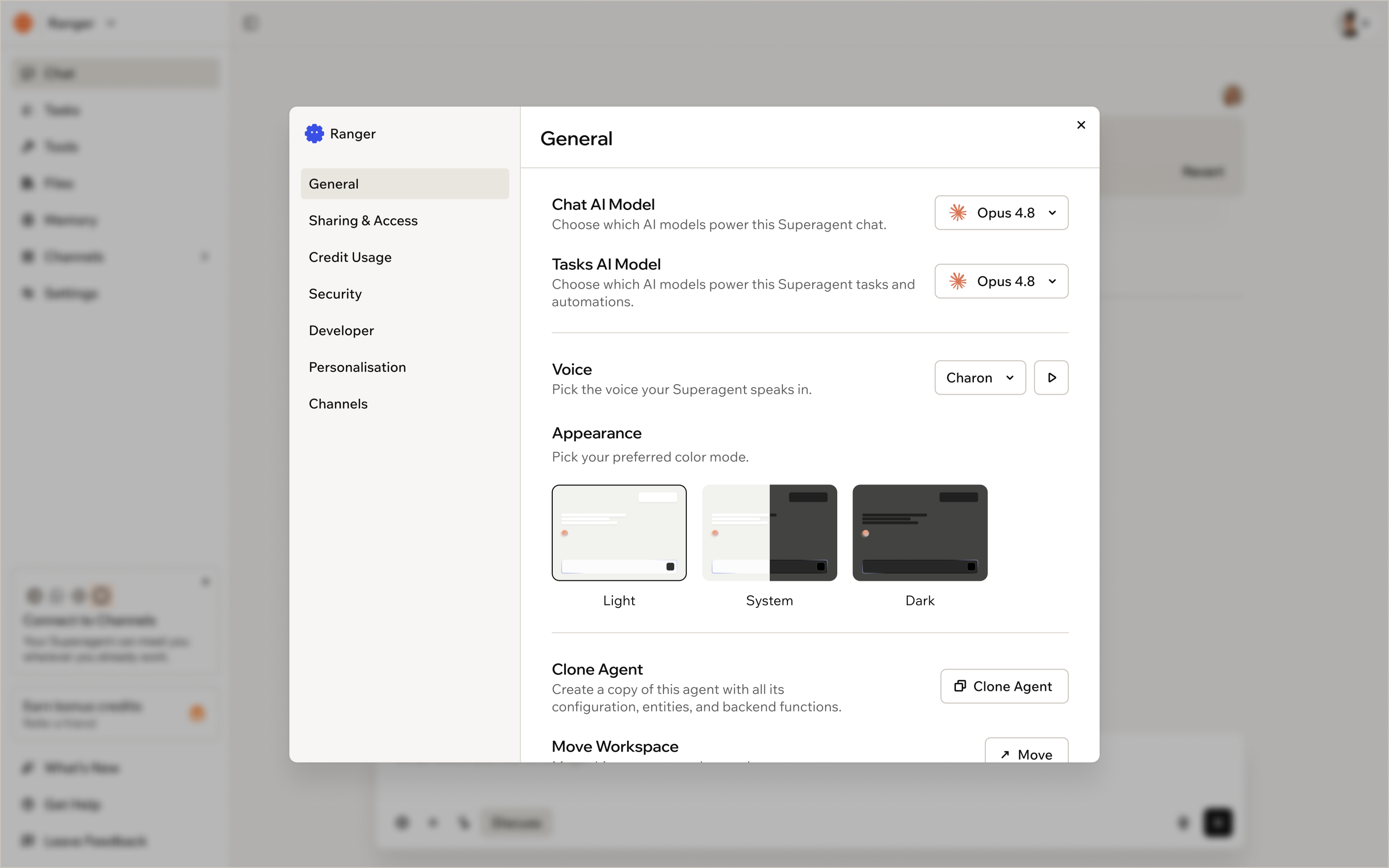Click the Chat AI Model label
Viewport: 1389px width, 868px height.
[x=603, y=204]
